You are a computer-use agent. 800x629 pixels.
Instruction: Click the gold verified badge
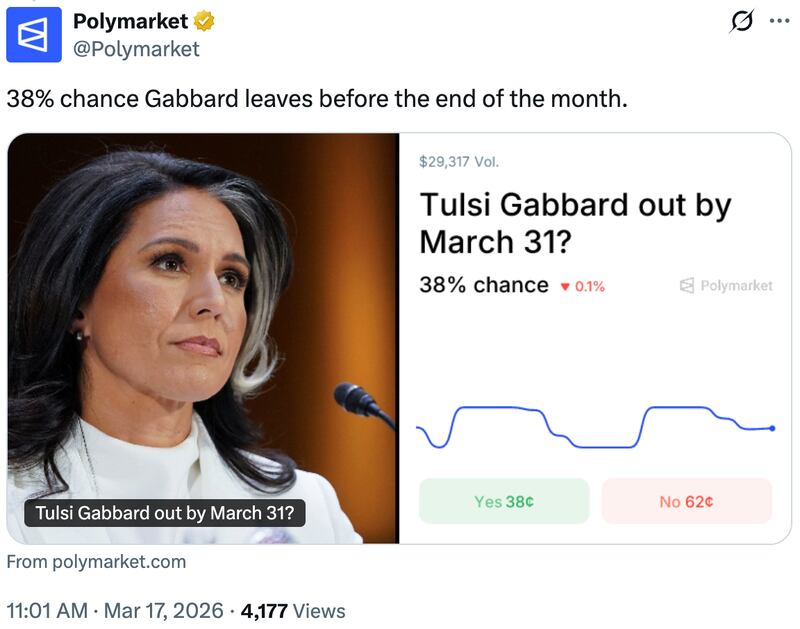click(x=204, y=21)
